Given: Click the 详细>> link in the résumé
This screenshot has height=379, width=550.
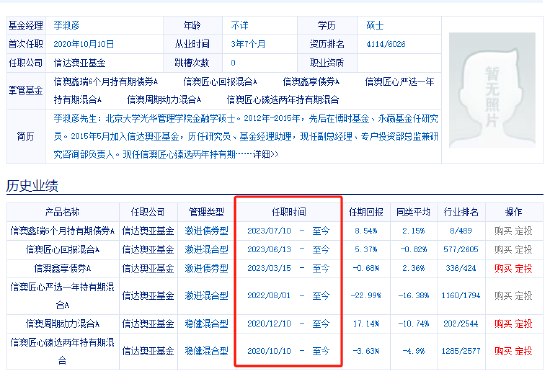Looking at the screenshot, I should point(266,154).
